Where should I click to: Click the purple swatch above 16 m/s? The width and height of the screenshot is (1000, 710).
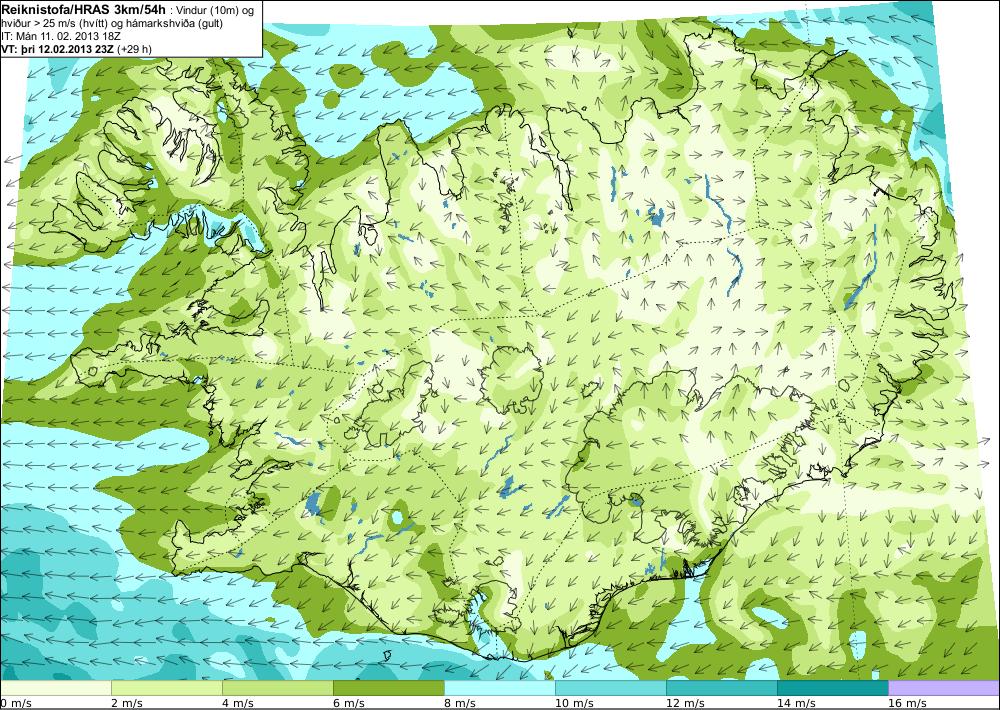944,688
